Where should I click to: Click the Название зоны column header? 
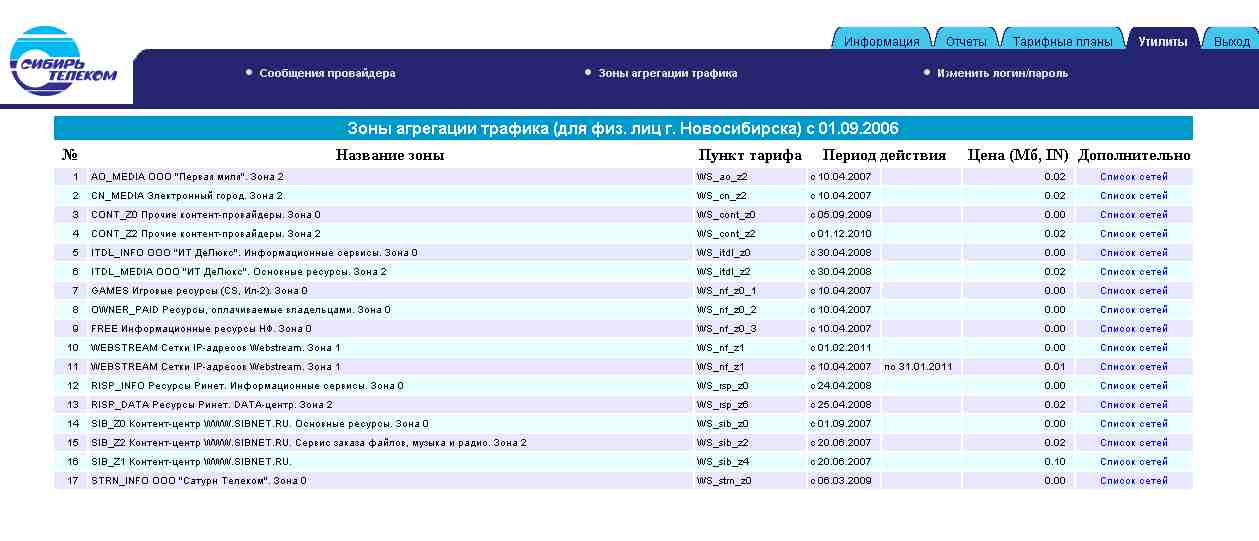[x=389, y=155]
